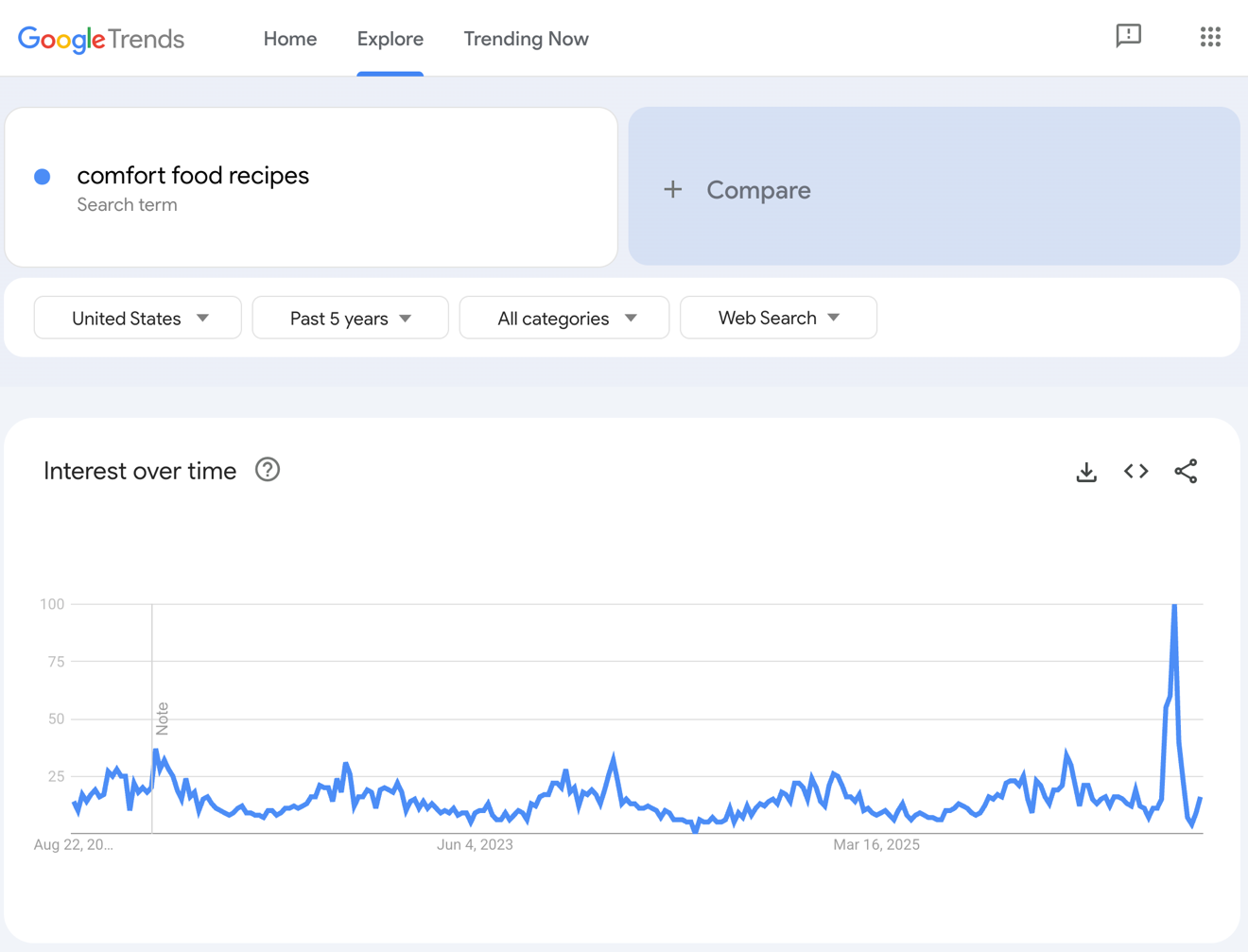The width and height of the screenshot is (1248, 952).
Task: Open the Web Search type dropdown
Action: click(x=778, y=318)
